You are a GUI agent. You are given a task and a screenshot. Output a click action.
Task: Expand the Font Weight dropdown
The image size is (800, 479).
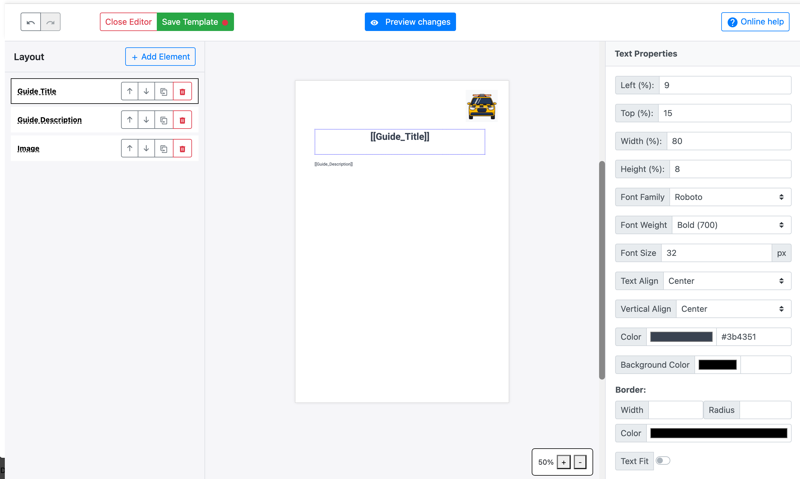point(730,225)
